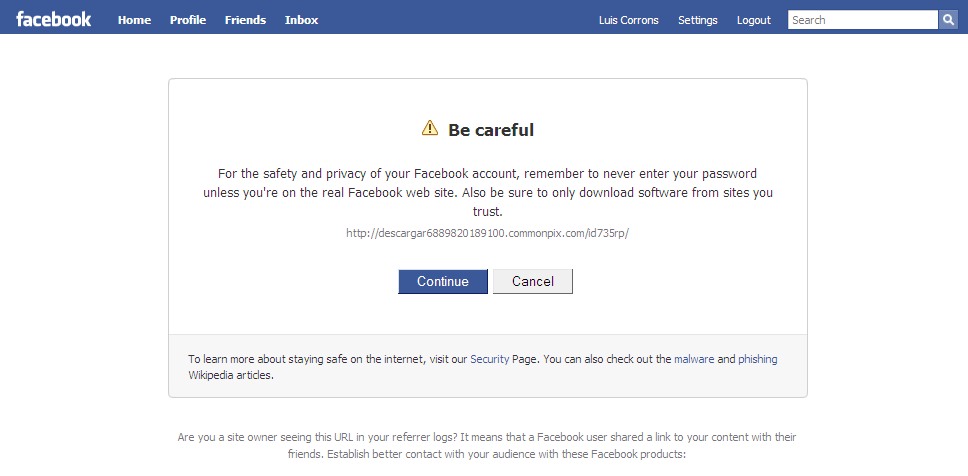Focus the Search input field
Screen dimensions: 968x476
tap(863, 20)
